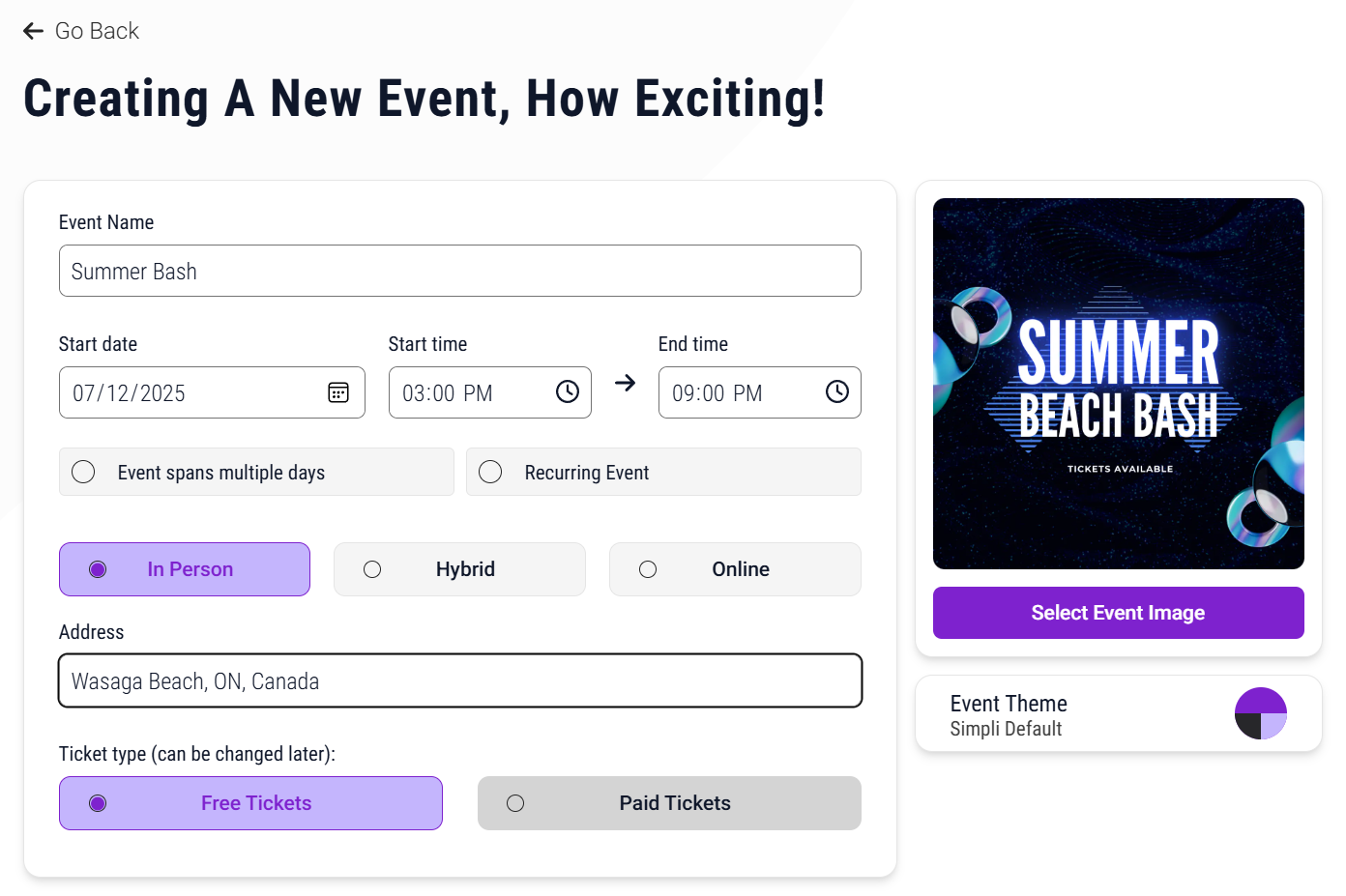This screenshot has height=896, width=1346.
Task: Change the Simpli Default event theme swatch
Action: (x=1261, y=713)
